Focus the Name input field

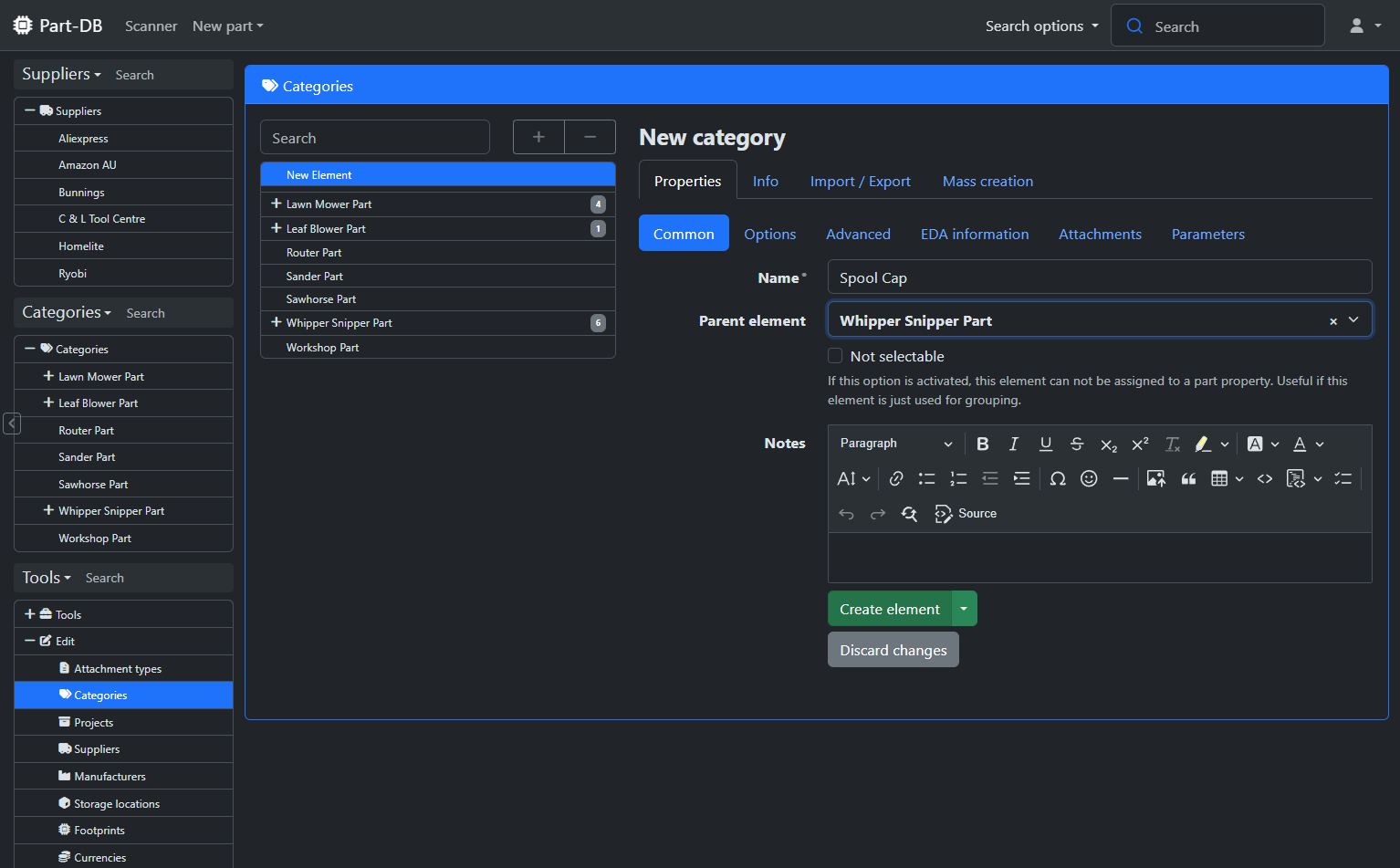pos(1100,277)
